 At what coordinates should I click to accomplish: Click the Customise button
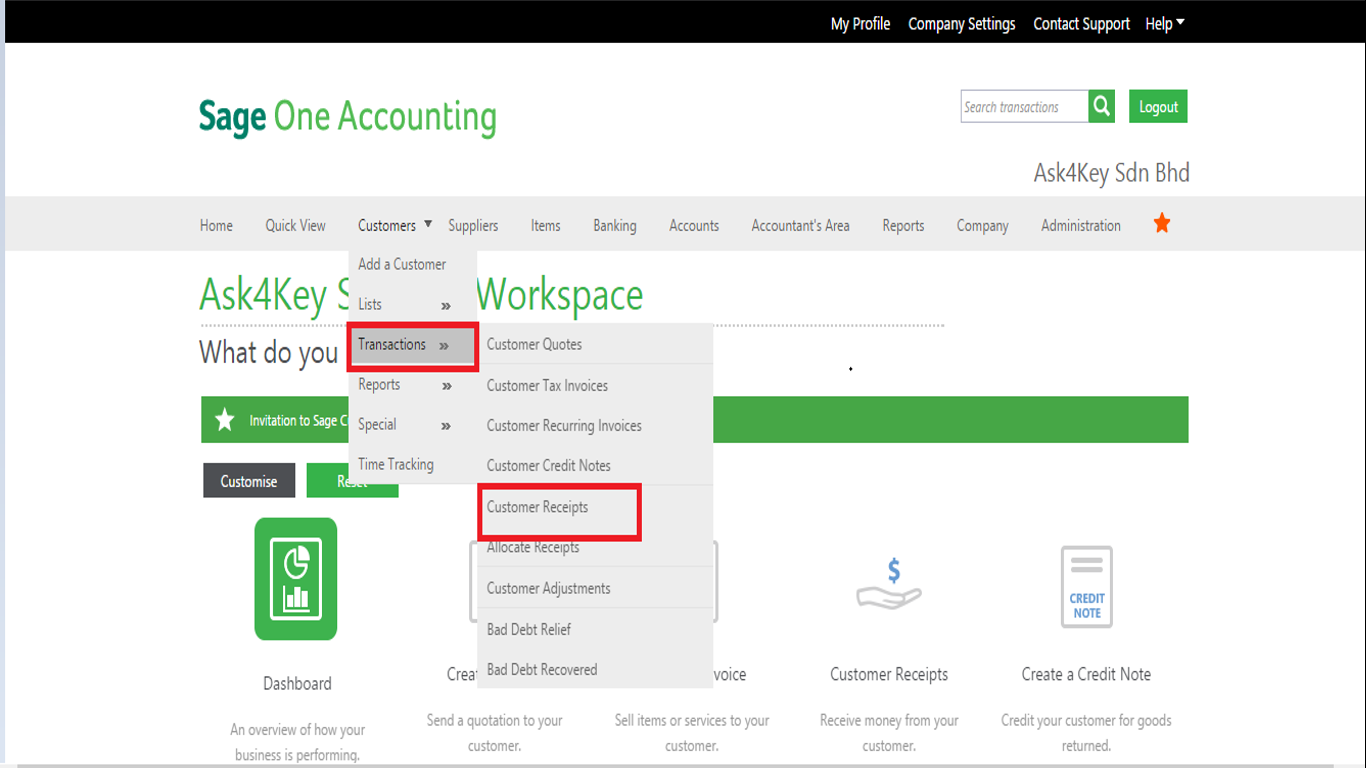point(249,481)
